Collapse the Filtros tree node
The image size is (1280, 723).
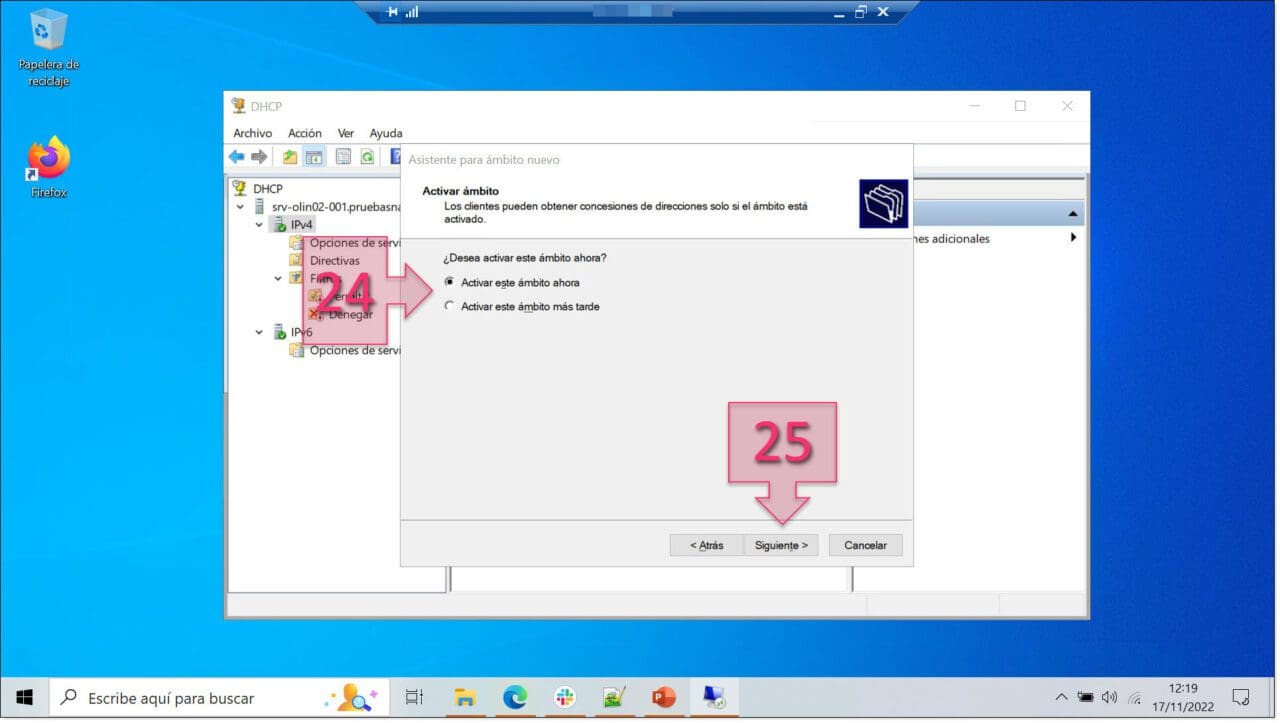pos(278,279)
